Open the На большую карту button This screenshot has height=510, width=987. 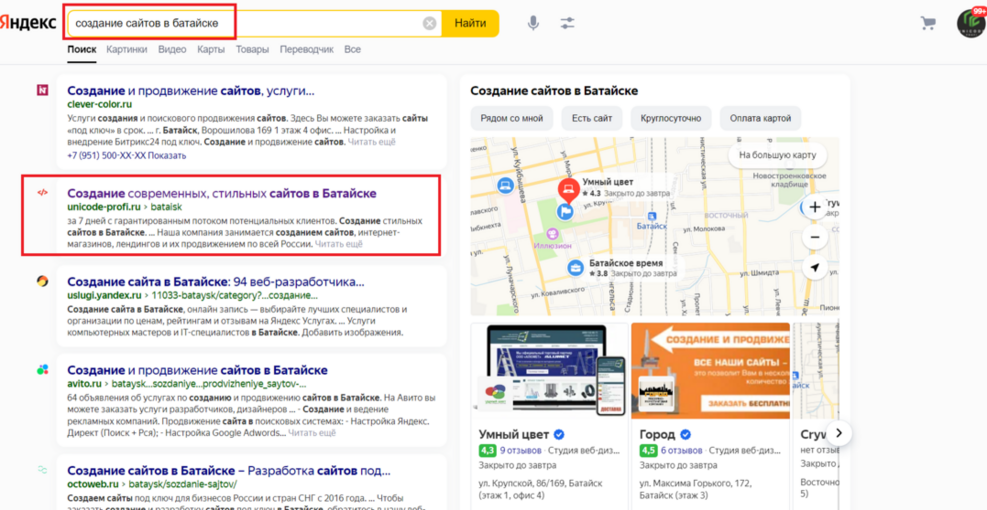777,155
